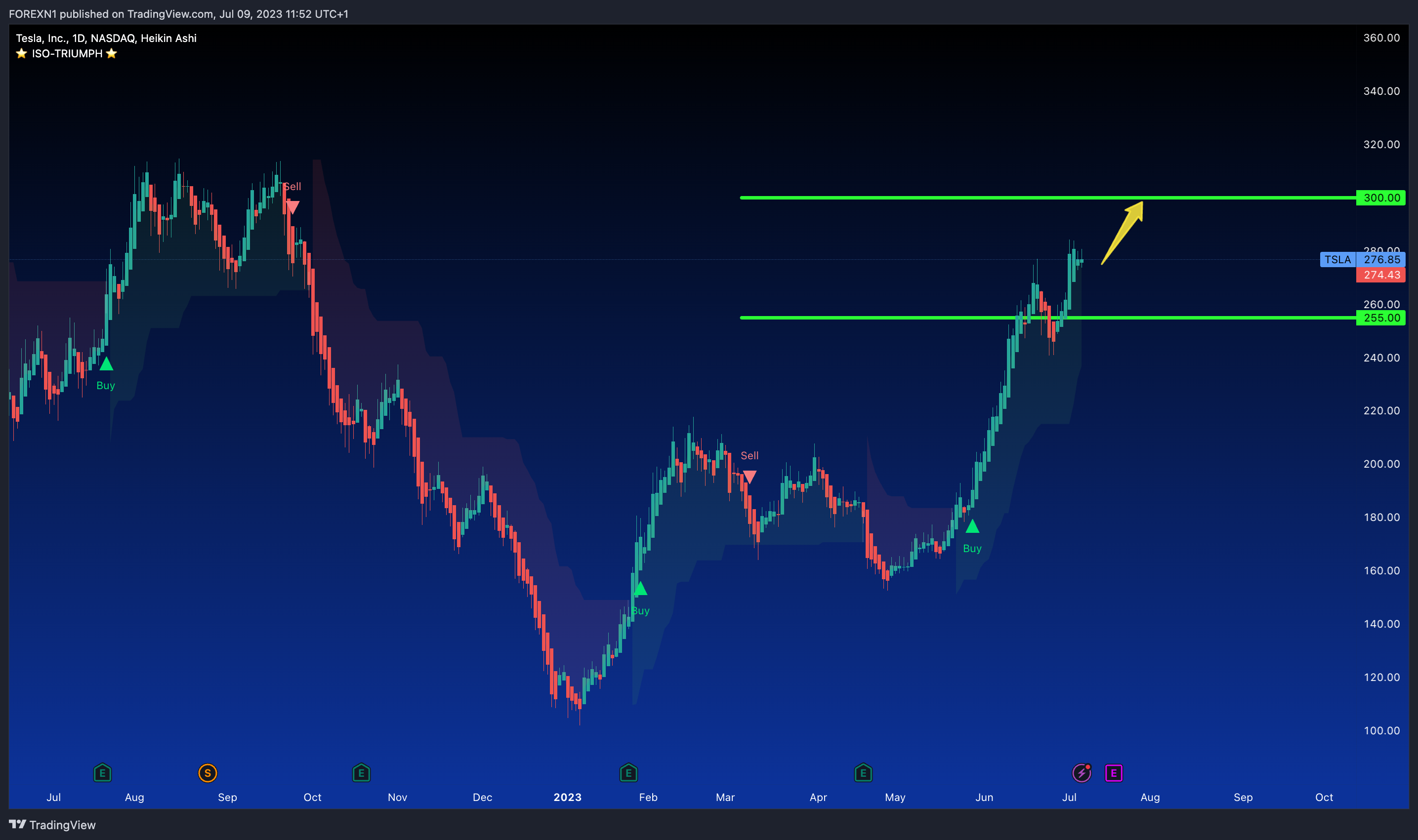The height and width of the screenshot is (840, 1418).
Task: Click the earnings E icon near Aug 2022
Action: click(x=102, y=773)
